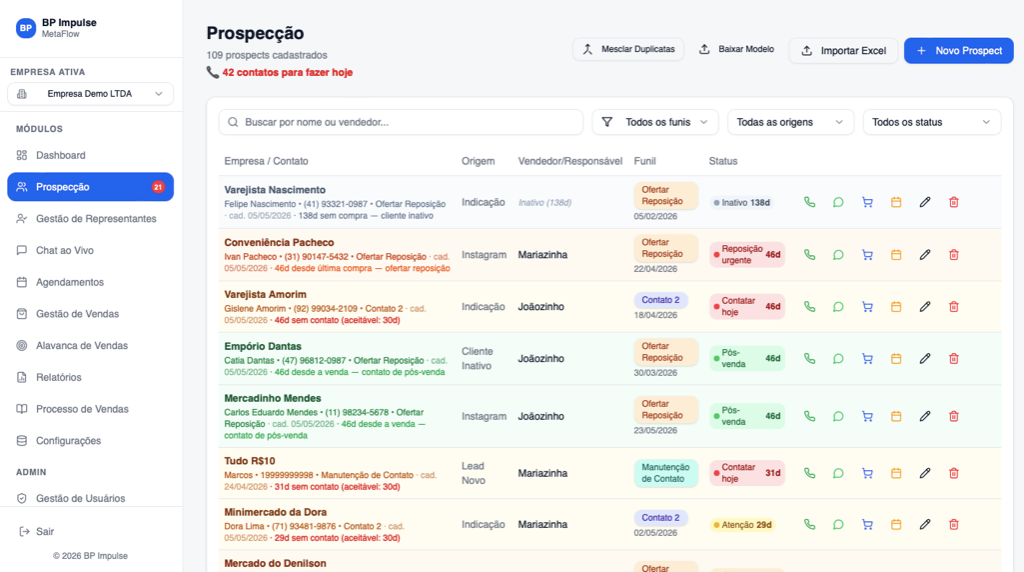Delete Empório Dantas using trash icon

pos(953,358)
